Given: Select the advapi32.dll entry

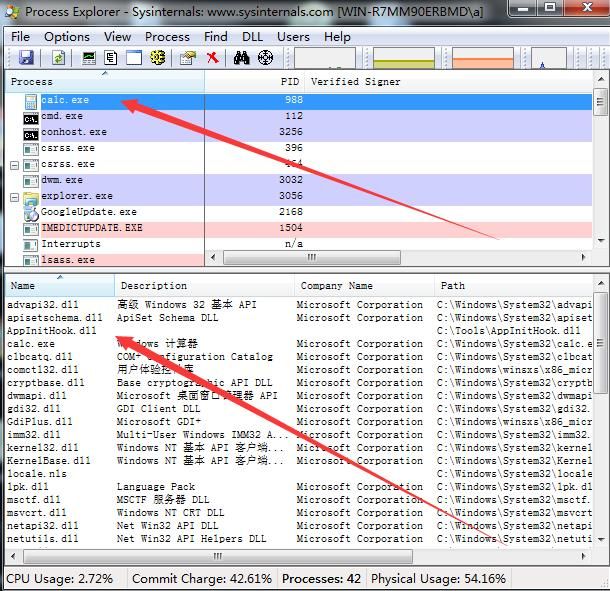Looking at the screenshot, I should pyautogui.click(x=299, y=305).
